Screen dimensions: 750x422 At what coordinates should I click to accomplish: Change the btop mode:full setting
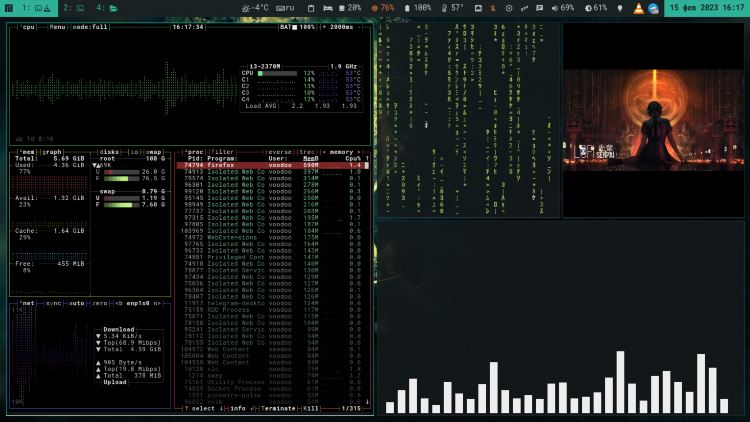90,27
